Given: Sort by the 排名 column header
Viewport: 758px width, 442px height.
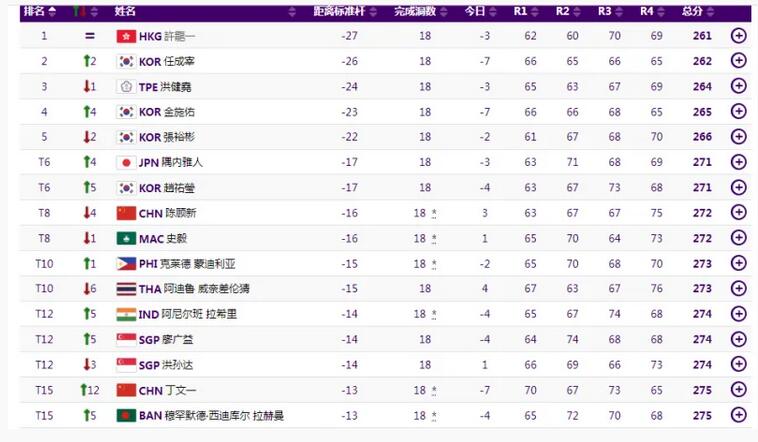Looking at the screenshot, I should (40, 11).
